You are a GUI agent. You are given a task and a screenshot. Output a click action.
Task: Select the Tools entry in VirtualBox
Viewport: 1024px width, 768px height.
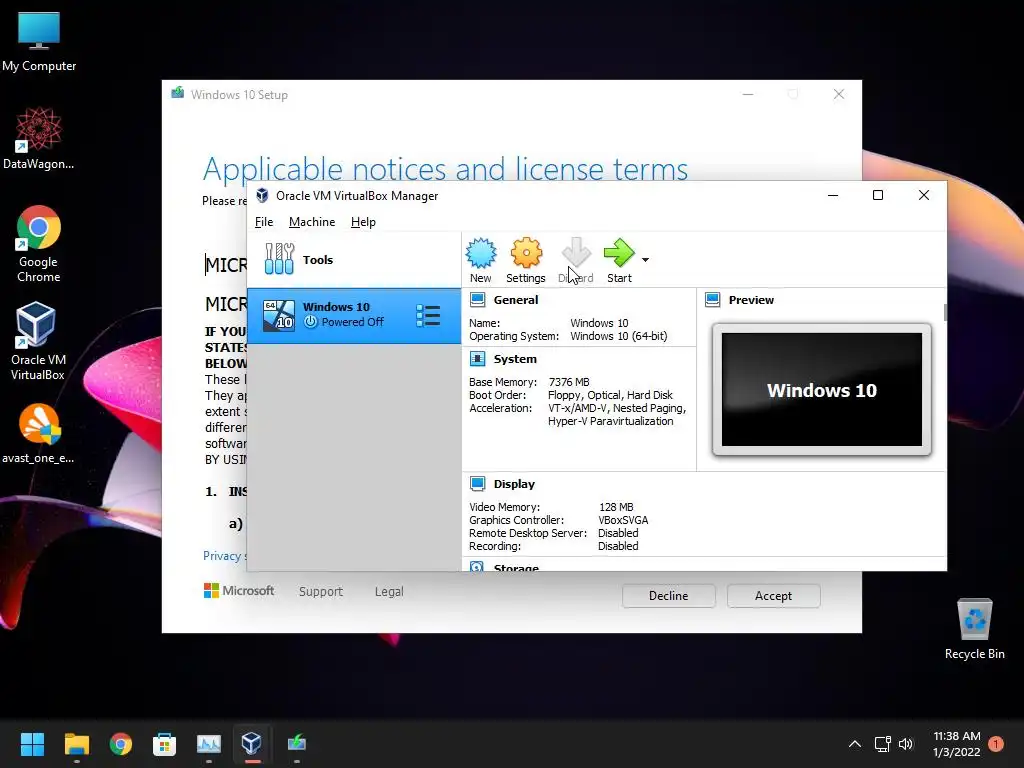tap(354, 260)
